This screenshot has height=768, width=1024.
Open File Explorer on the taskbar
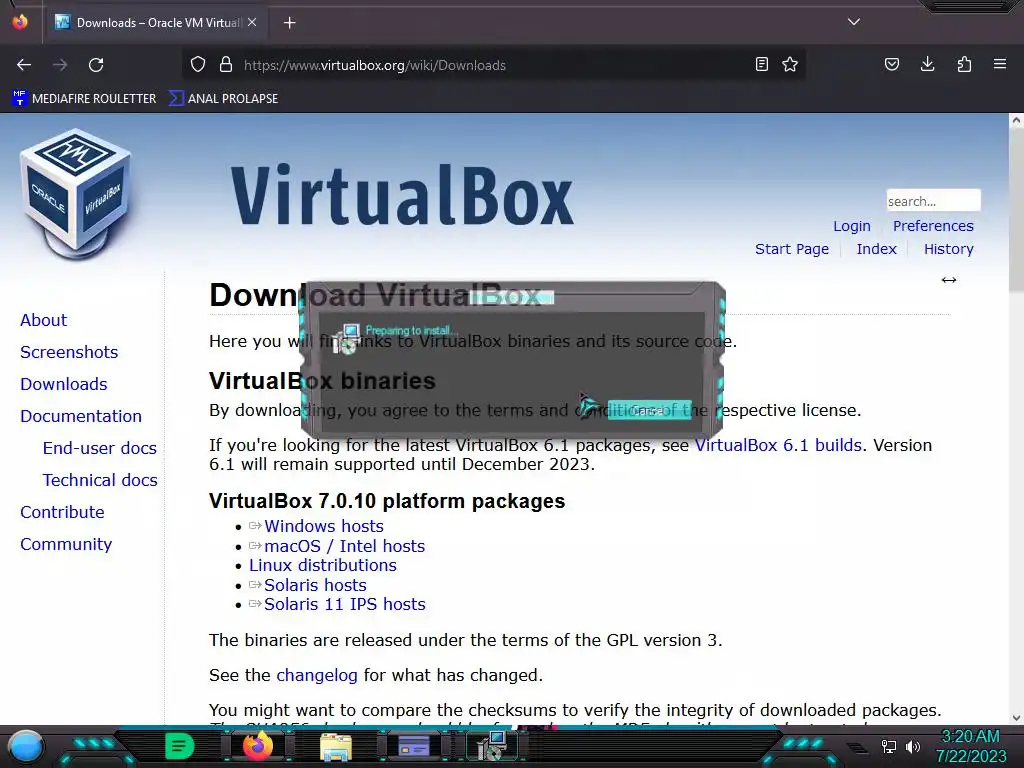[x=336, y=746]
